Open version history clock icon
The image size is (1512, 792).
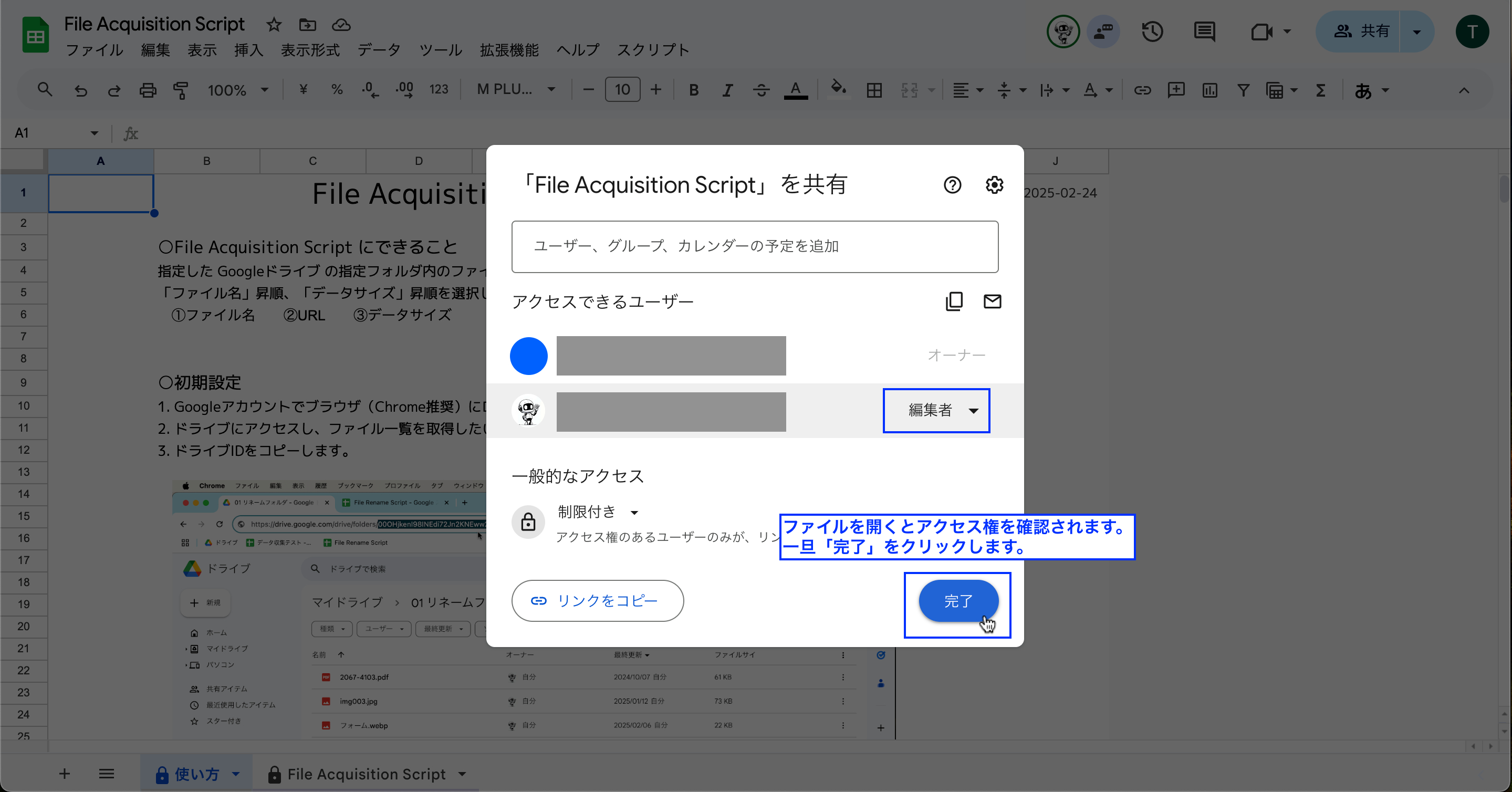point(1152,32)
